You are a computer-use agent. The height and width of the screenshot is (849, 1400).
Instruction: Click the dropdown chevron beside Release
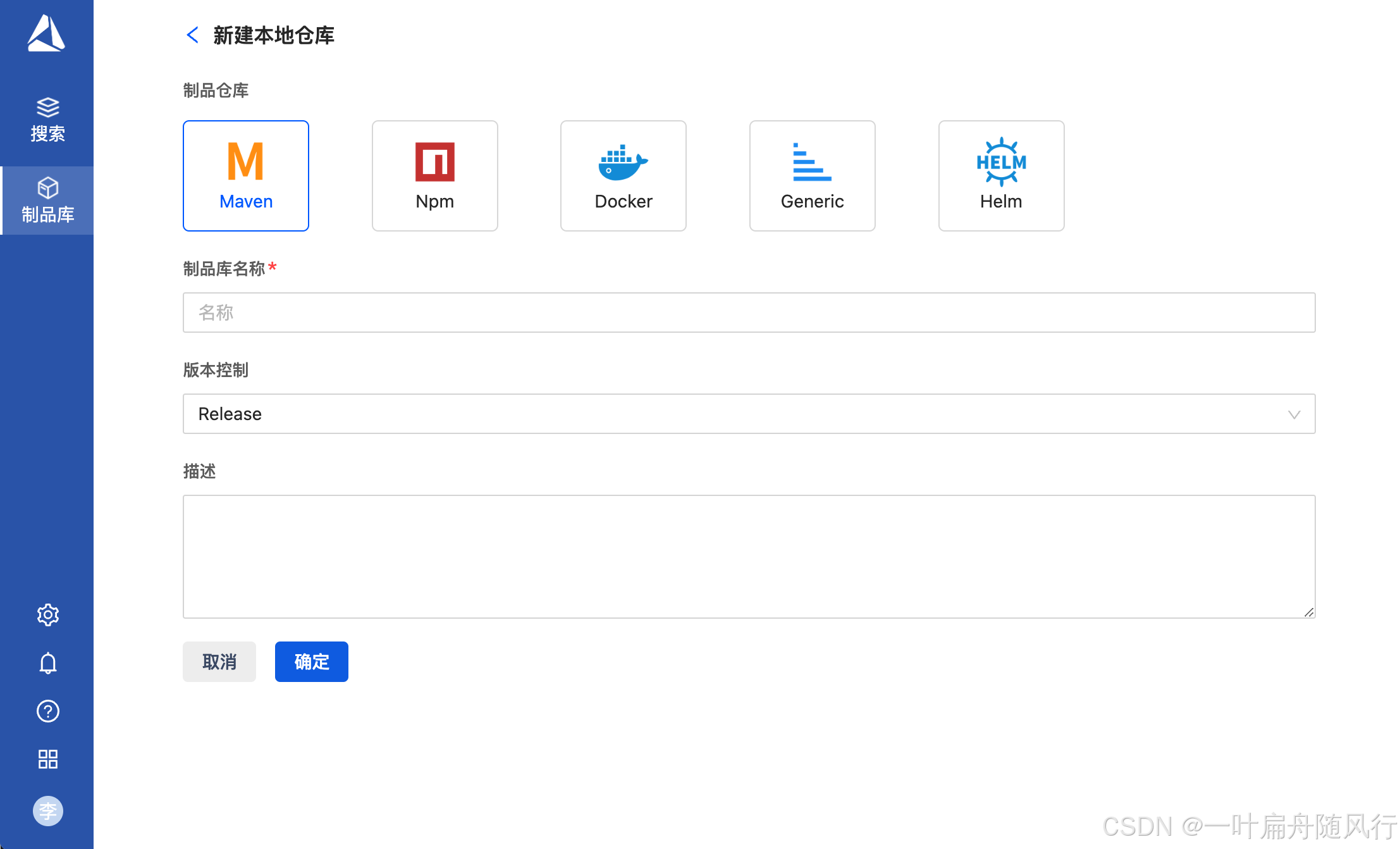[1294, 415]
